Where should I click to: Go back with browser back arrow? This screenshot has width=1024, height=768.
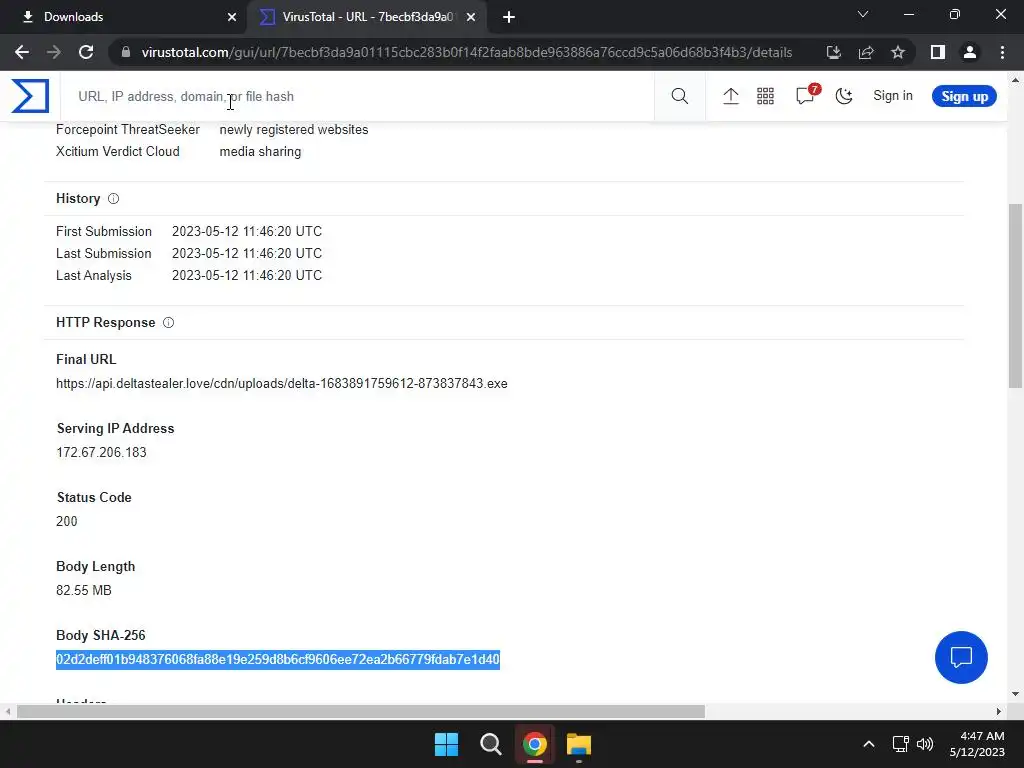[22, 52]
